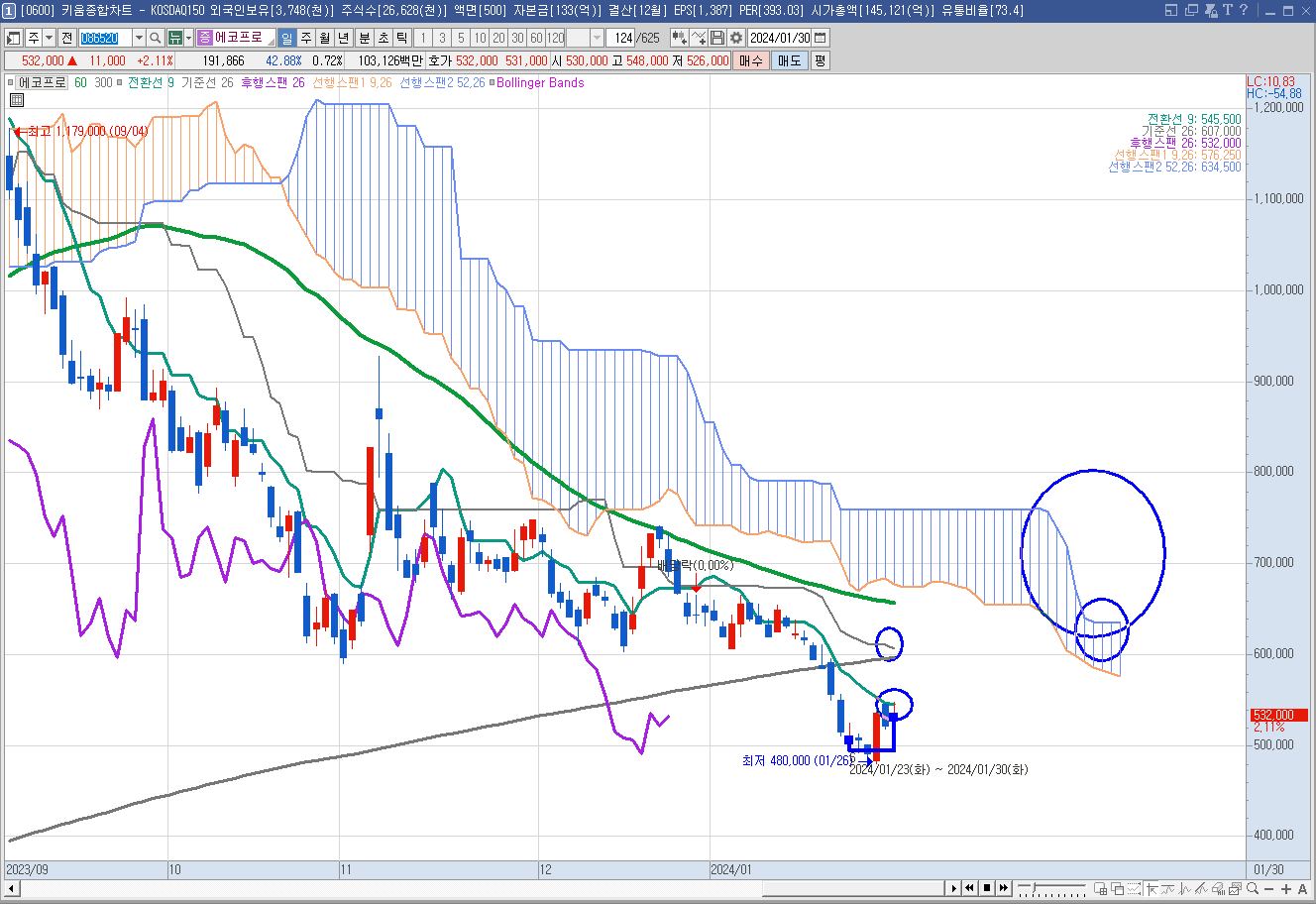Click the candlestick chart type icon

pyautogui.click(x=679, y=38)
